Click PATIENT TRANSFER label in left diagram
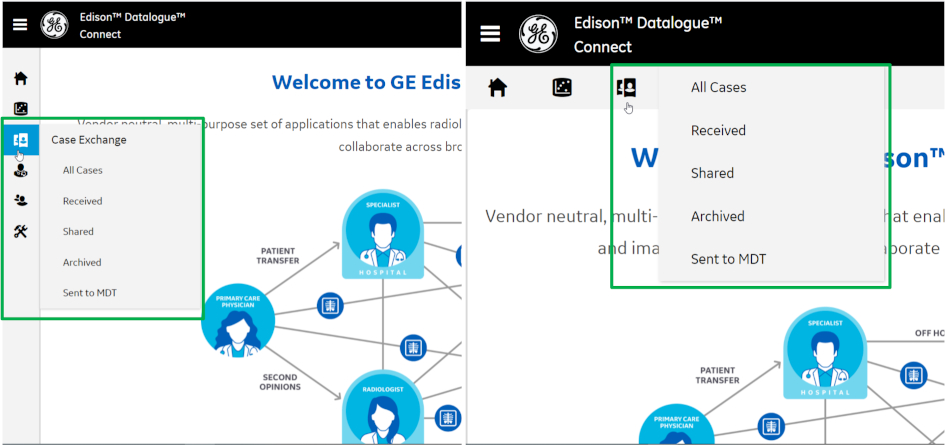 pos(278,256)
